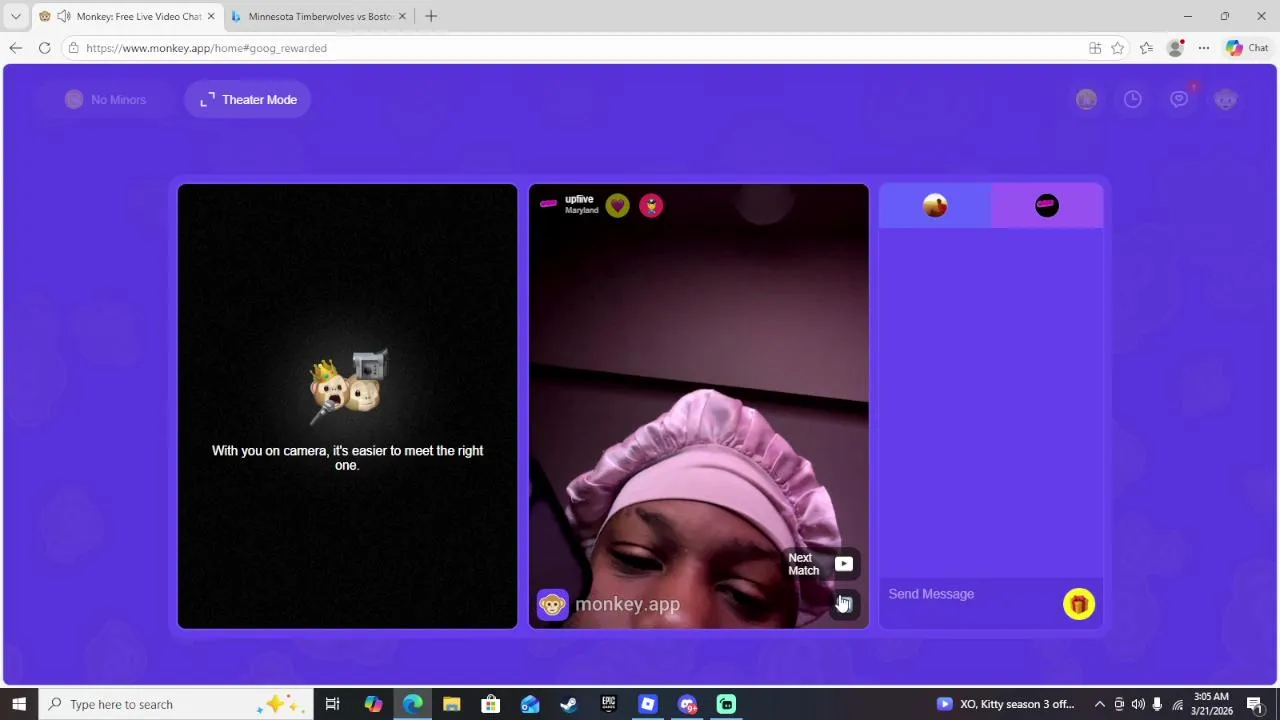Close the Minnesota Timberwolves tab
This screenshot has height=720, width=1280.
coord(403,16)
